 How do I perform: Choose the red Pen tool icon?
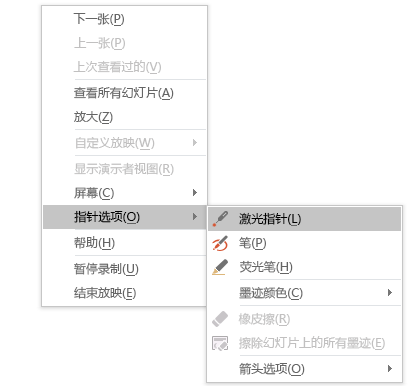point(220,243)
